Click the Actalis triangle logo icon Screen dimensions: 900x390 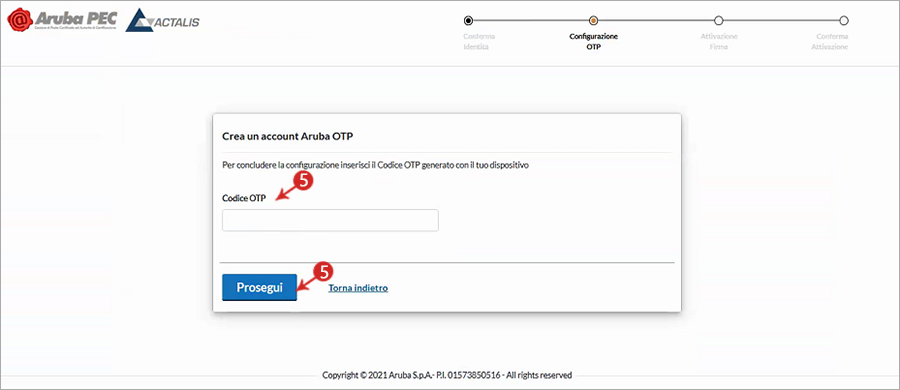click(139, 20)
